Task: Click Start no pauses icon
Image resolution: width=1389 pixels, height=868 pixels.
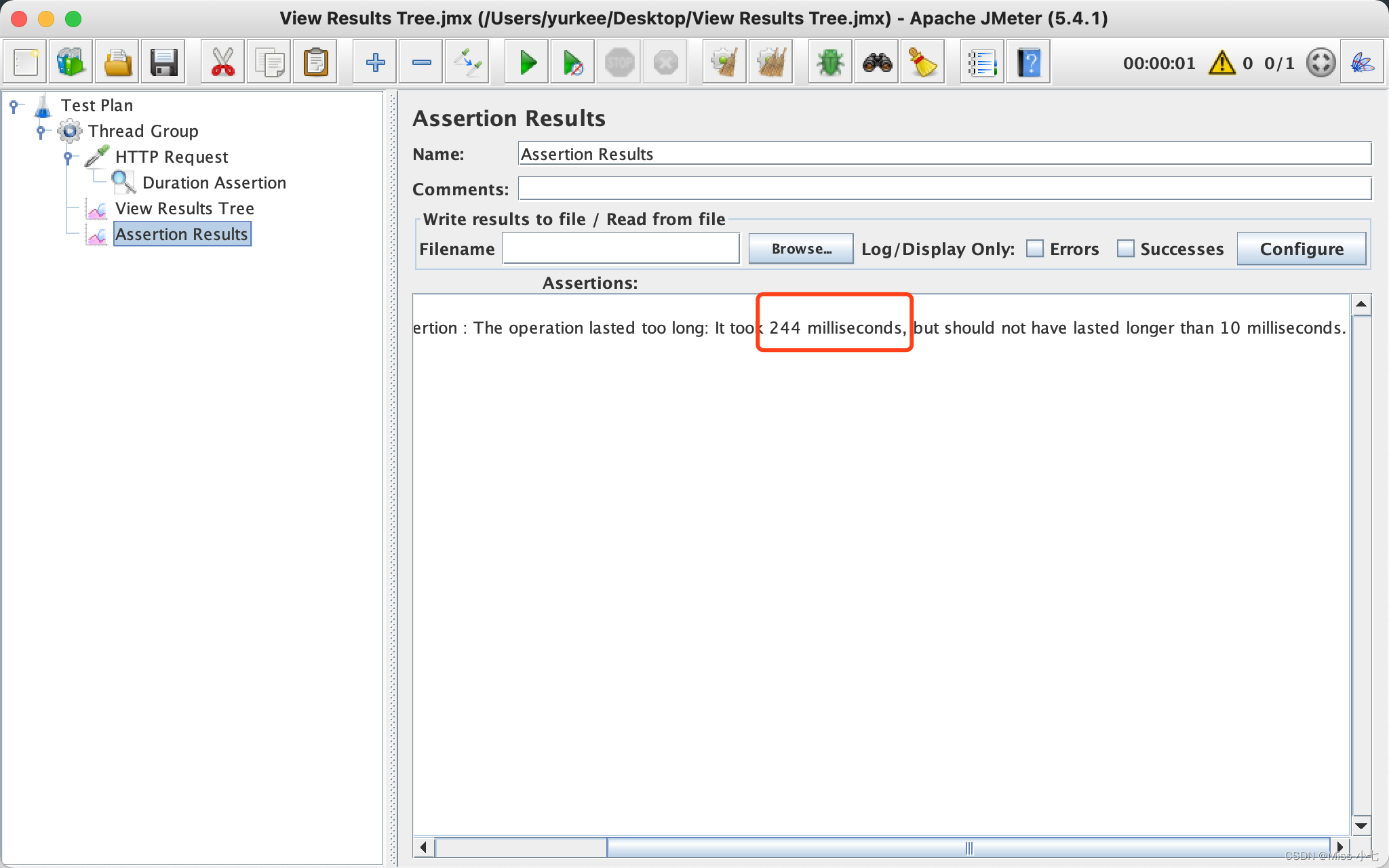Action: 573,63
